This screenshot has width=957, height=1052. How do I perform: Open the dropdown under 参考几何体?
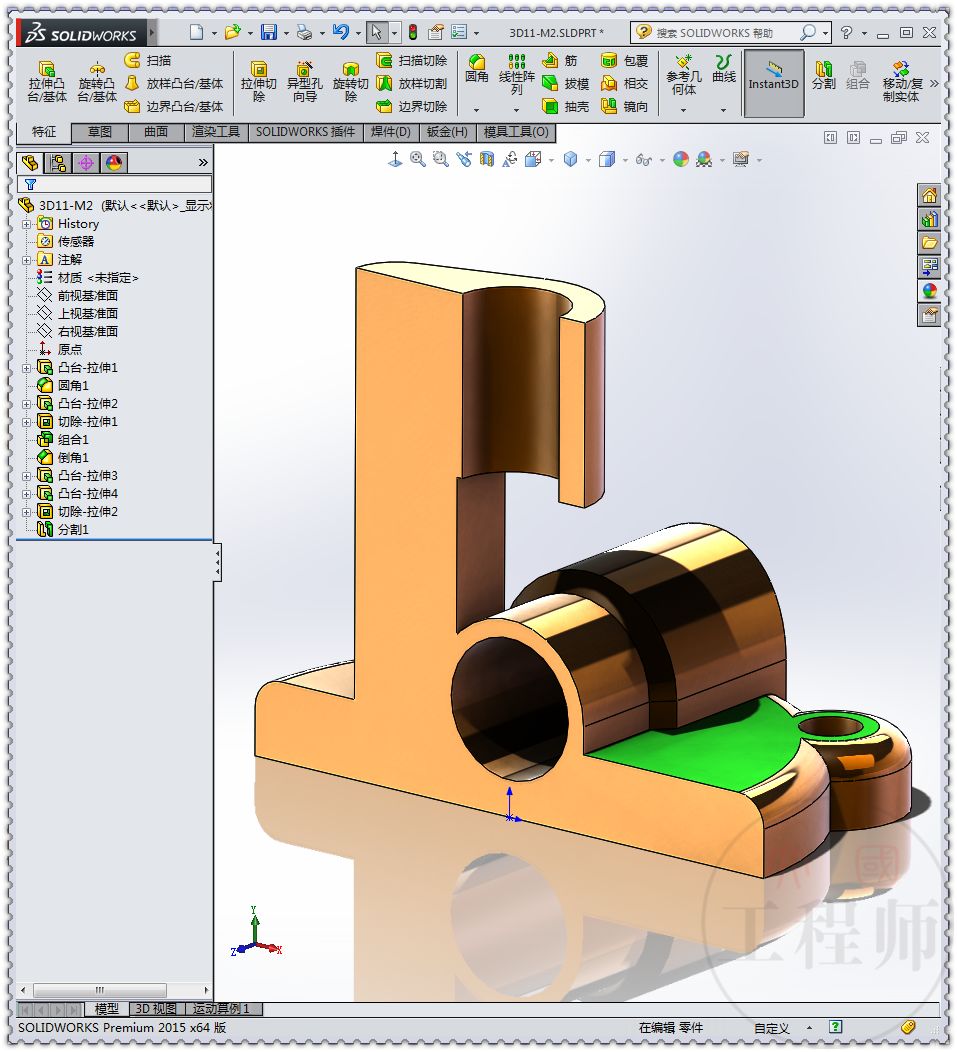683,109
